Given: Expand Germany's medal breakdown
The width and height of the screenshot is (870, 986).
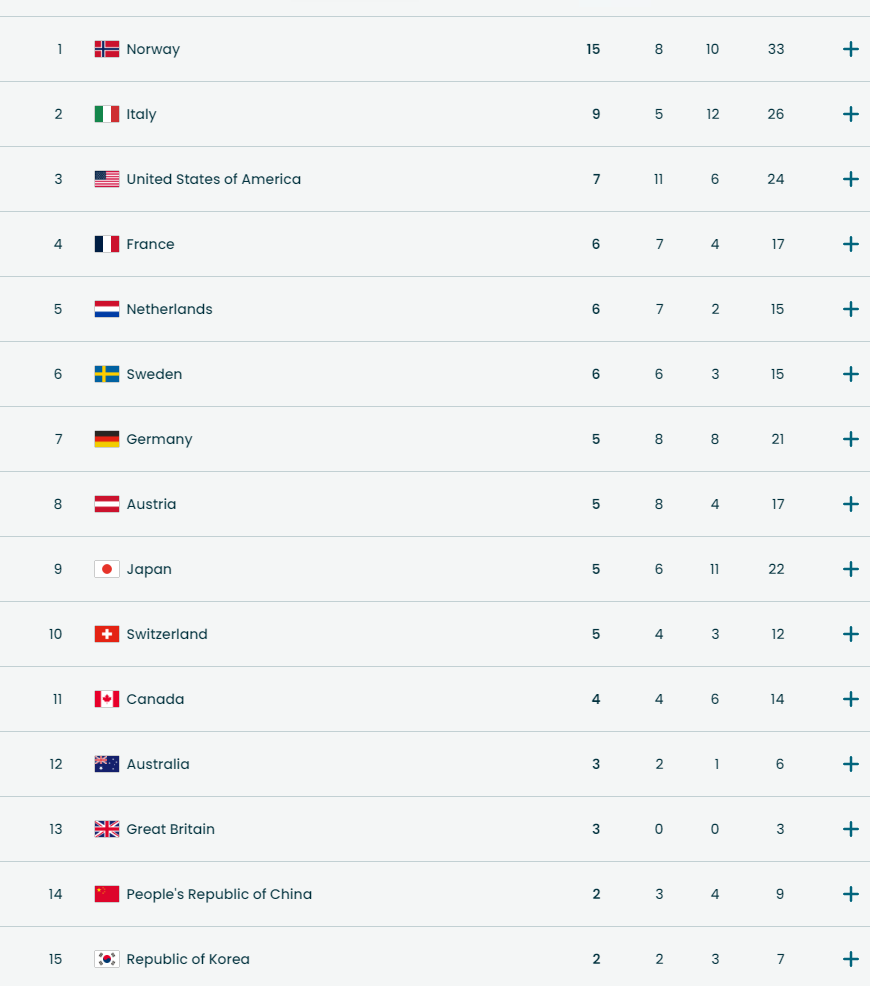Looking at the screenshot, I should tap(851, 439).
